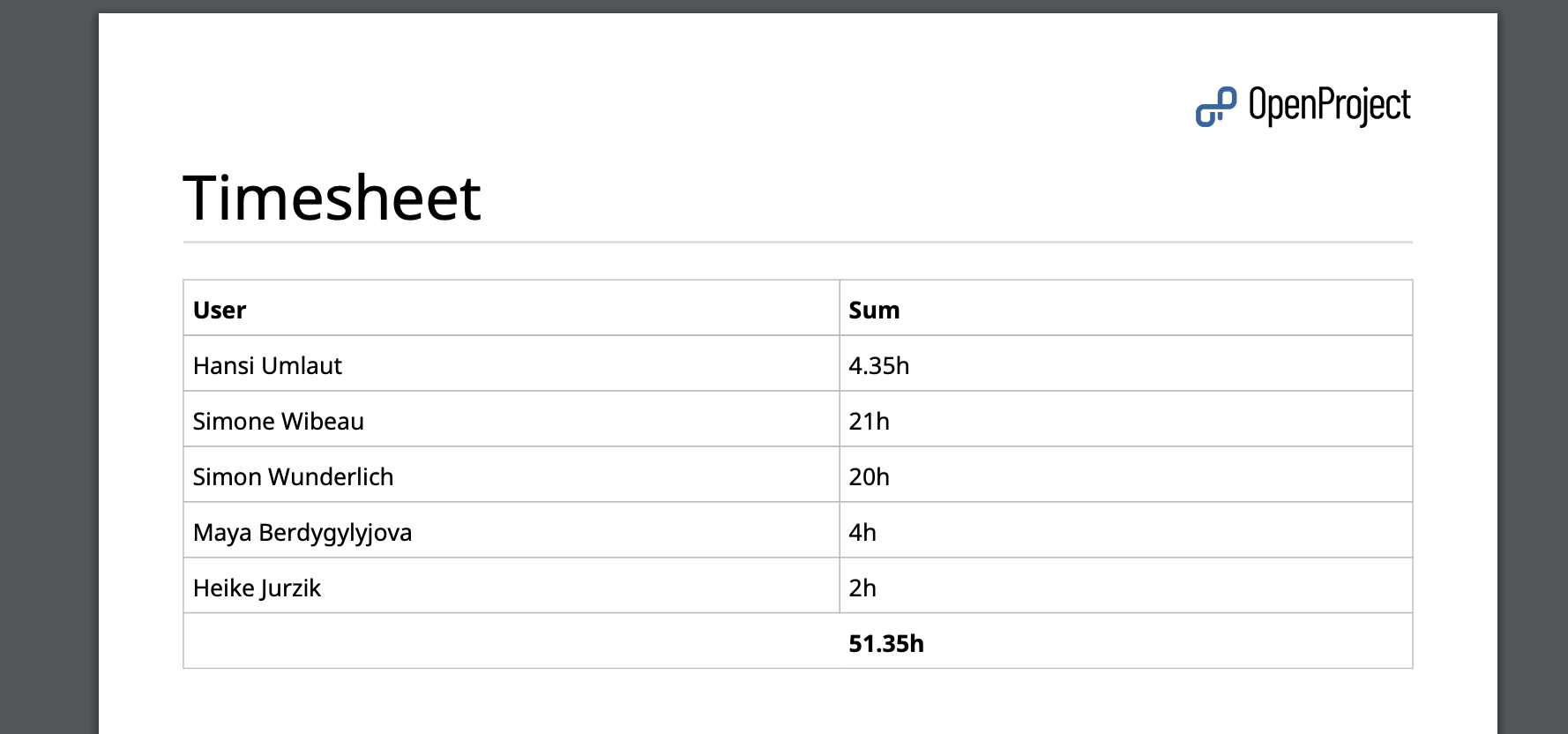Select the Maya Berdygylyjova name cell

(x=302, y=532)
